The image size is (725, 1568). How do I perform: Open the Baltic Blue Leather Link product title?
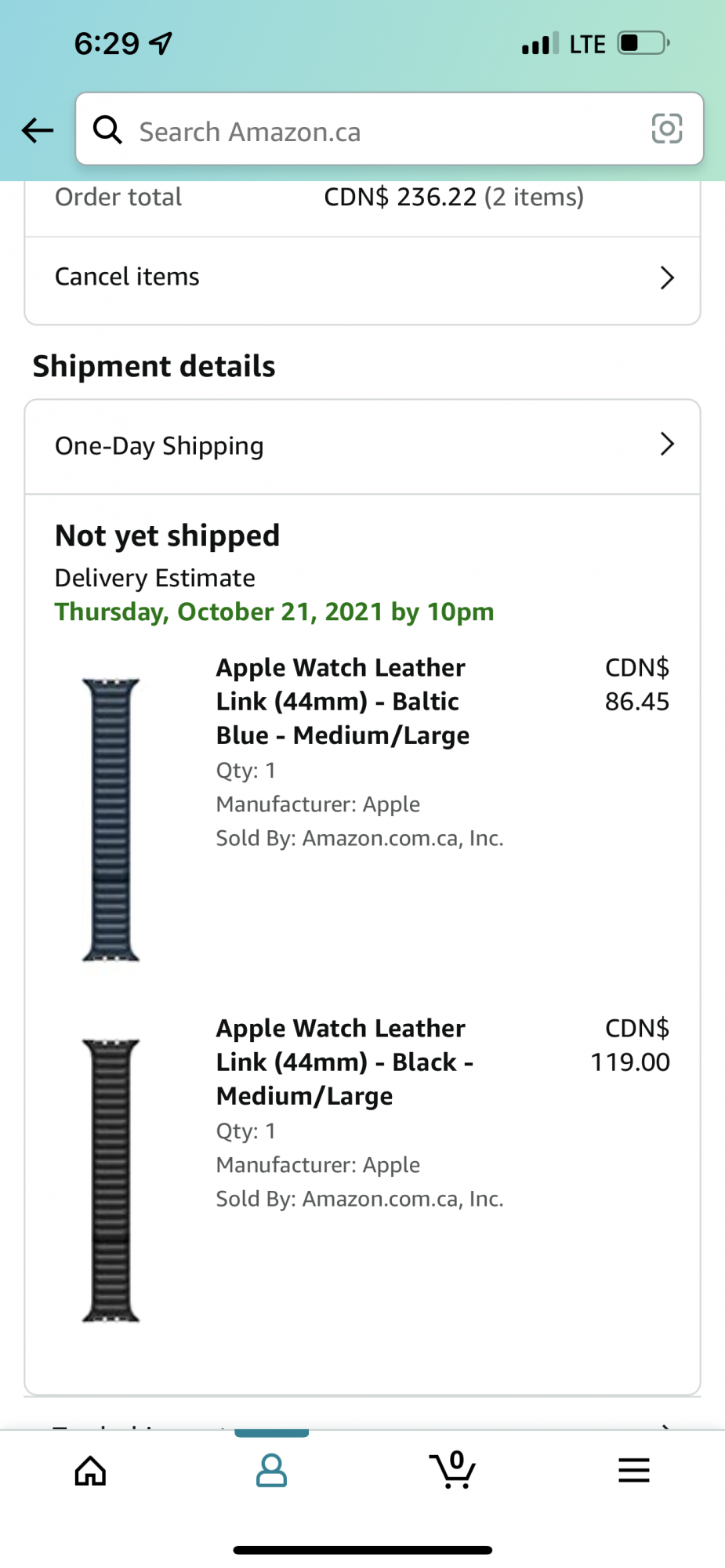343,702
